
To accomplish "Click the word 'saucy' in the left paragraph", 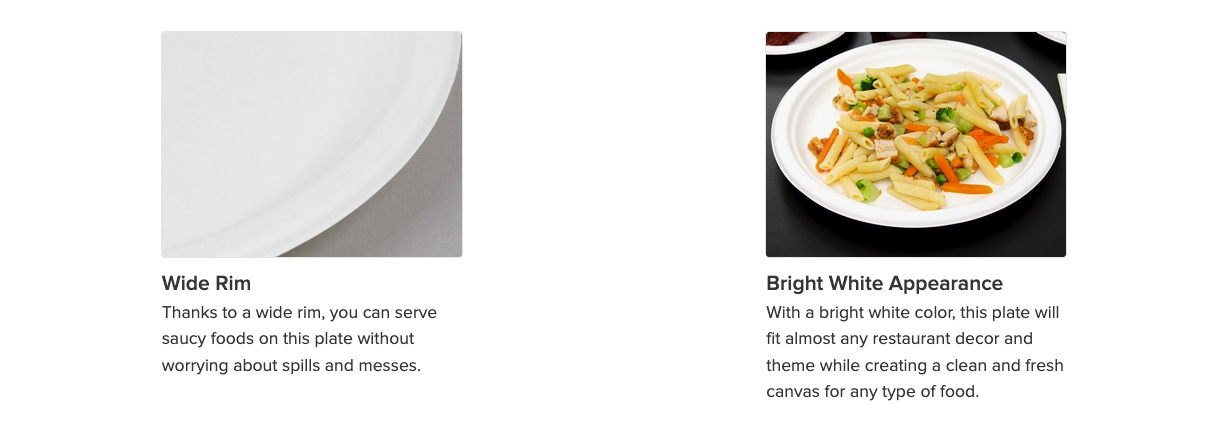I will tap(183, 340).
